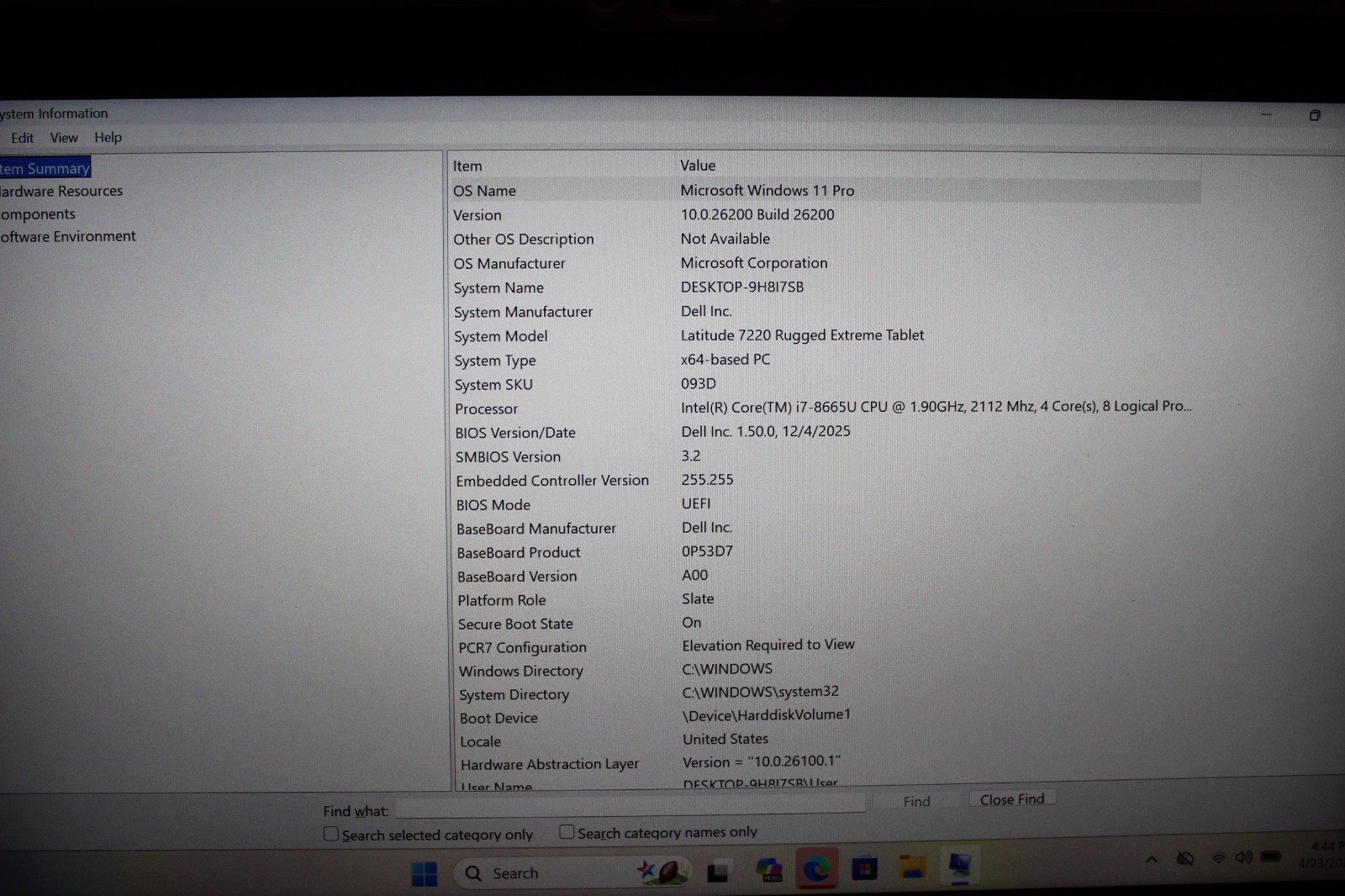Screen dimensions: 1345x896
Task: Click BIOS Mode value UEFI
Action: [696, 503]
